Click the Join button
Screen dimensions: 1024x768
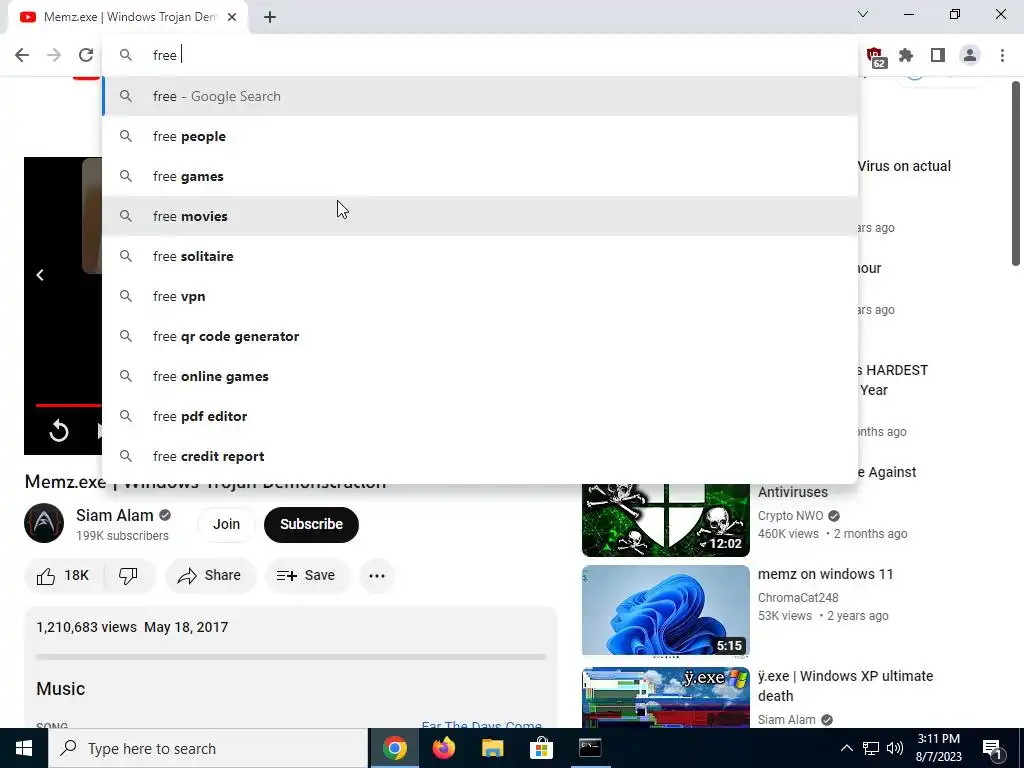coord(226,524)
